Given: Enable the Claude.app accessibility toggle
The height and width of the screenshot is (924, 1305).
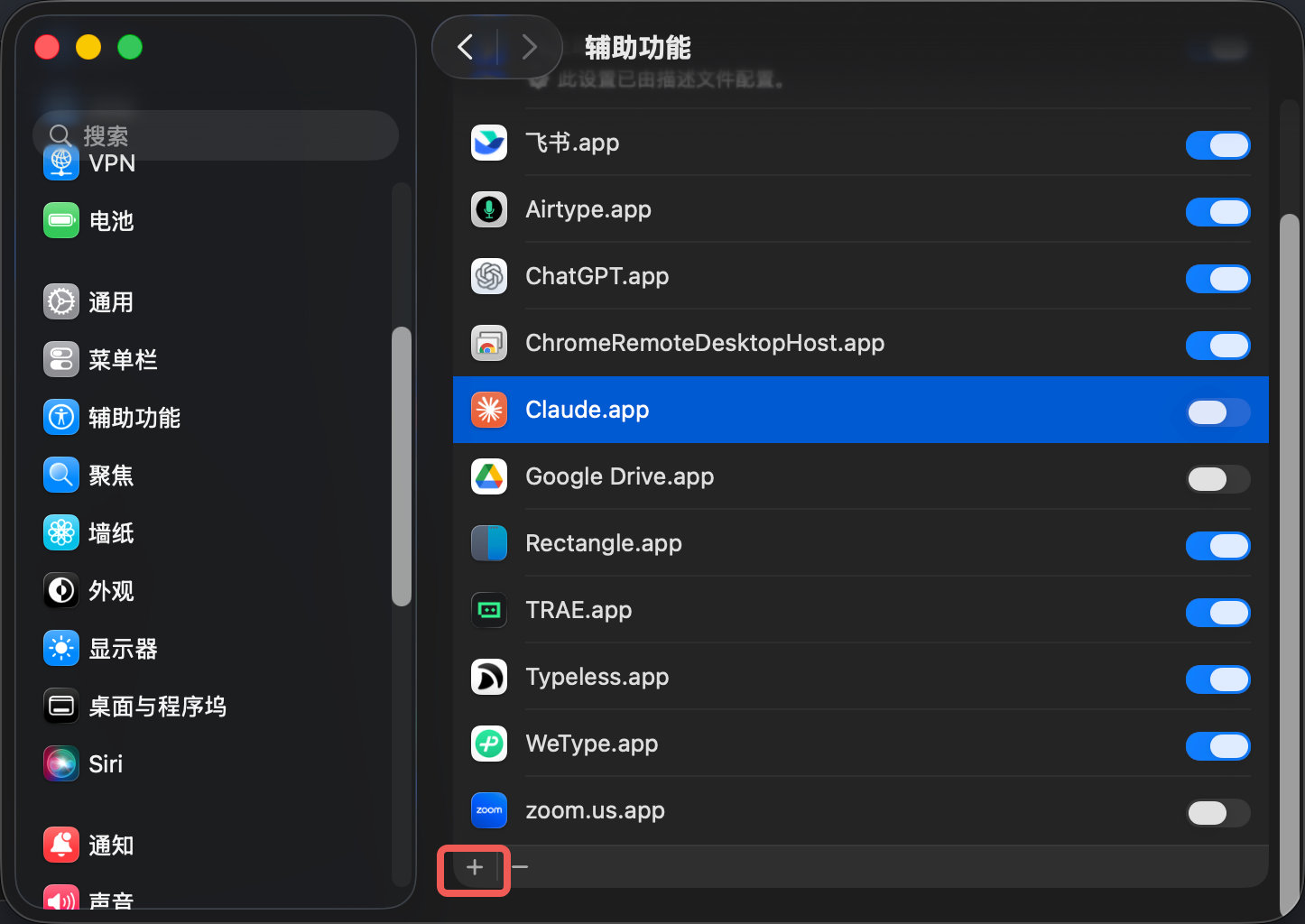Looking at the screenshot, I should 1217,412.
